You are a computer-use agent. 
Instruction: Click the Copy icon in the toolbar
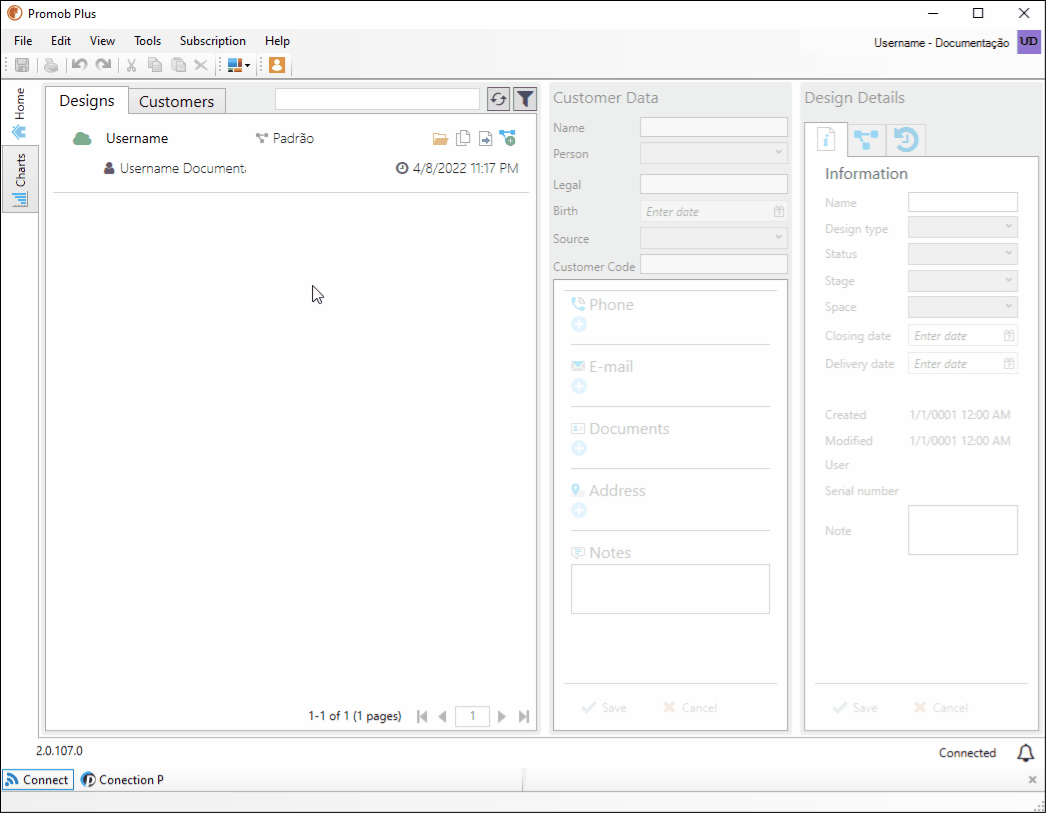tap(155, 65)
